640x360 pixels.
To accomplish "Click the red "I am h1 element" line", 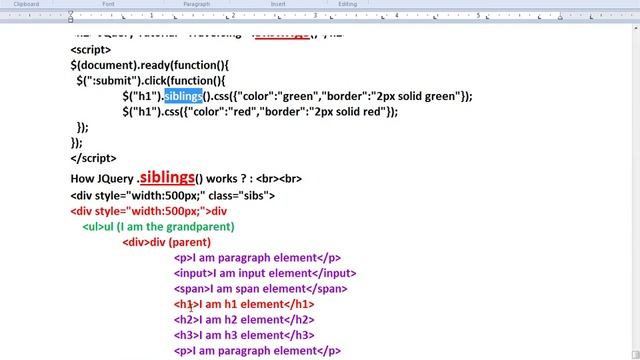I will click(x=244, y=304).
